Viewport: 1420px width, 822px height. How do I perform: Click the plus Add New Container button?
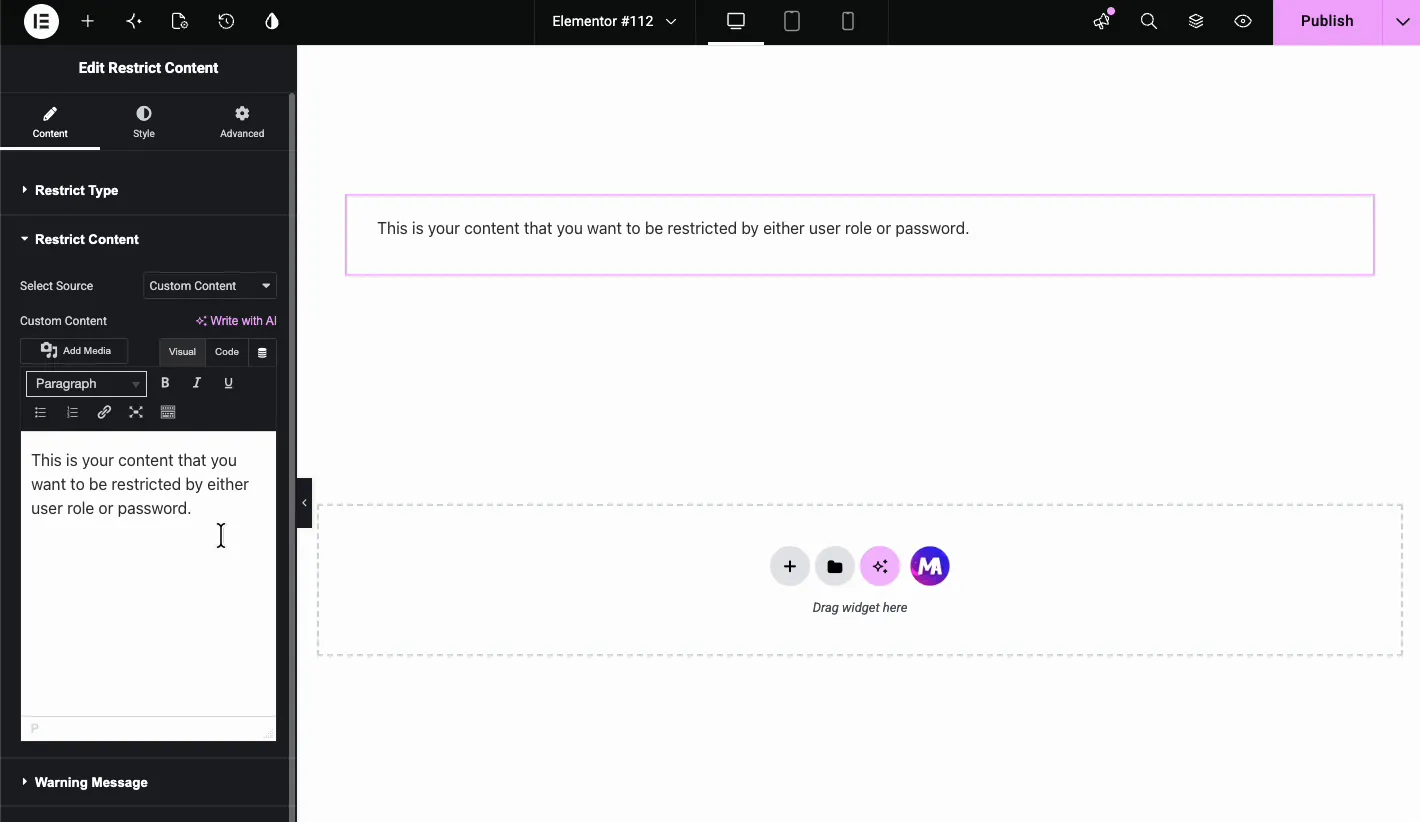click(789, 566)
